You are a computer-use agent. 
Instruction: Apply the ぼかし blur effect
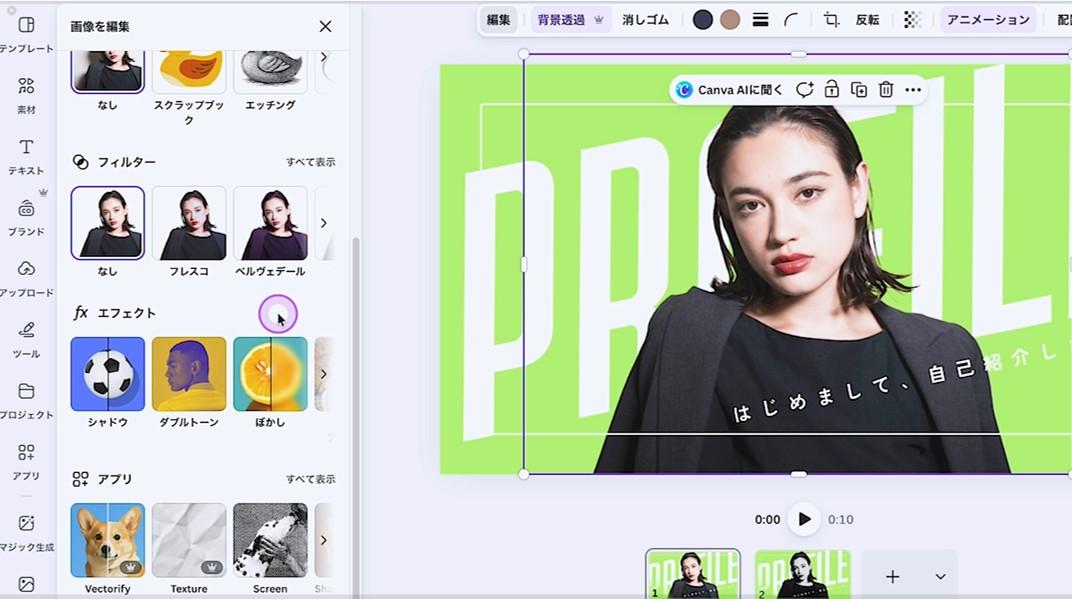point(270,374)
